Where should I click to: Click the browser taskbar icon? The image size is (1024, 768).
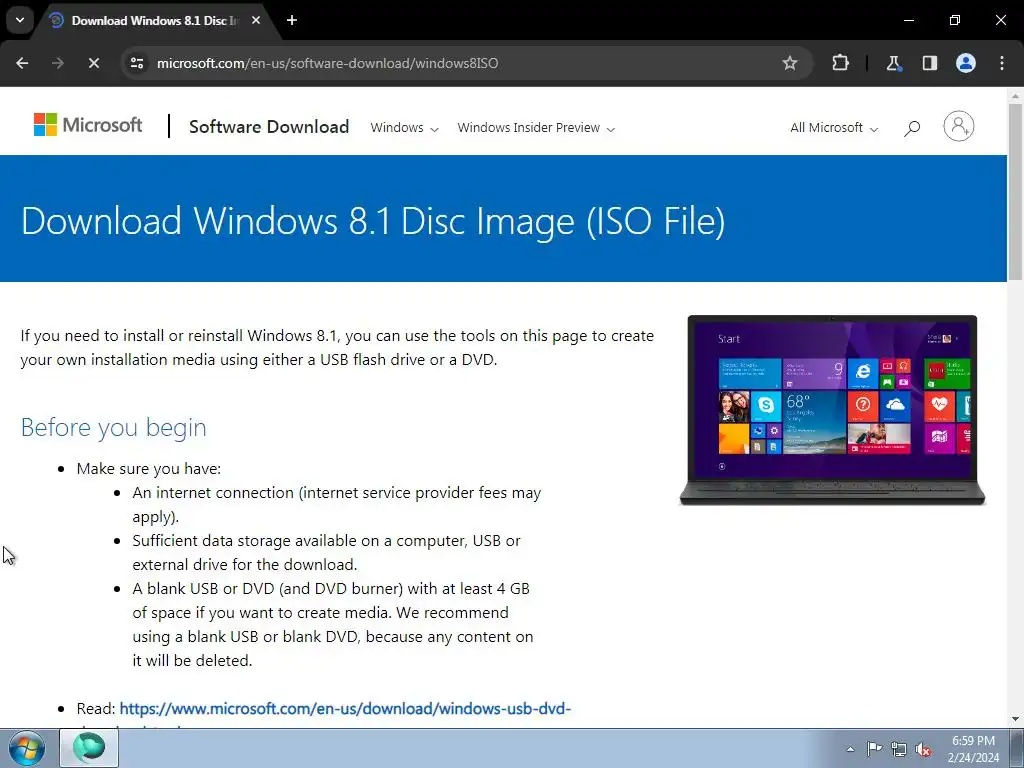pos(89,748)
